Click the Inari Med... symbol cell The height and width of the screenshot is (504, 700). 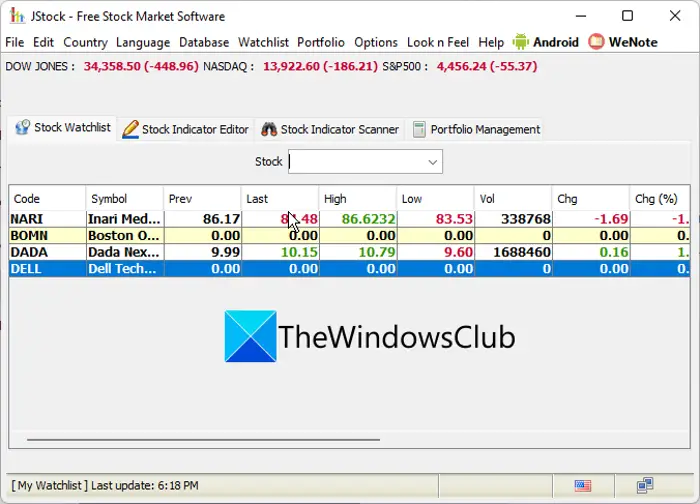click(x=125, y=219)
